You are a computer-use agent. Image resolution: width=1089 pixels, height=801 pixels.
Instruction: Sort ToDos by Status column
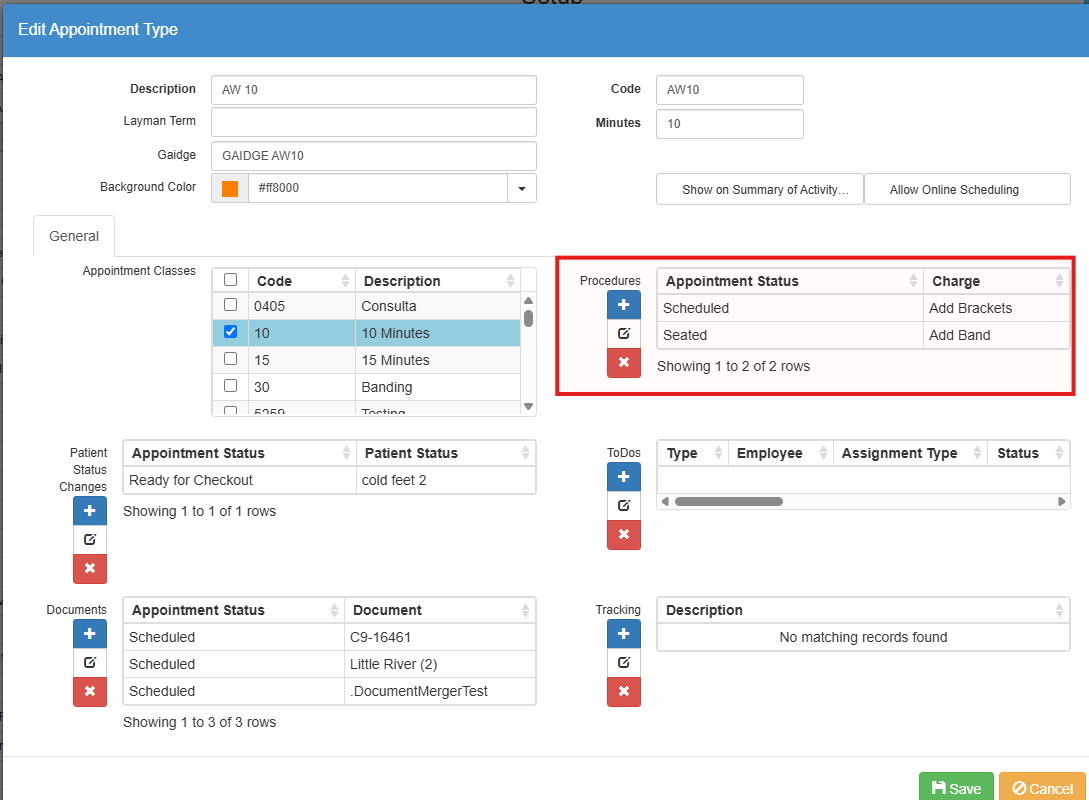click(1029, 454)
